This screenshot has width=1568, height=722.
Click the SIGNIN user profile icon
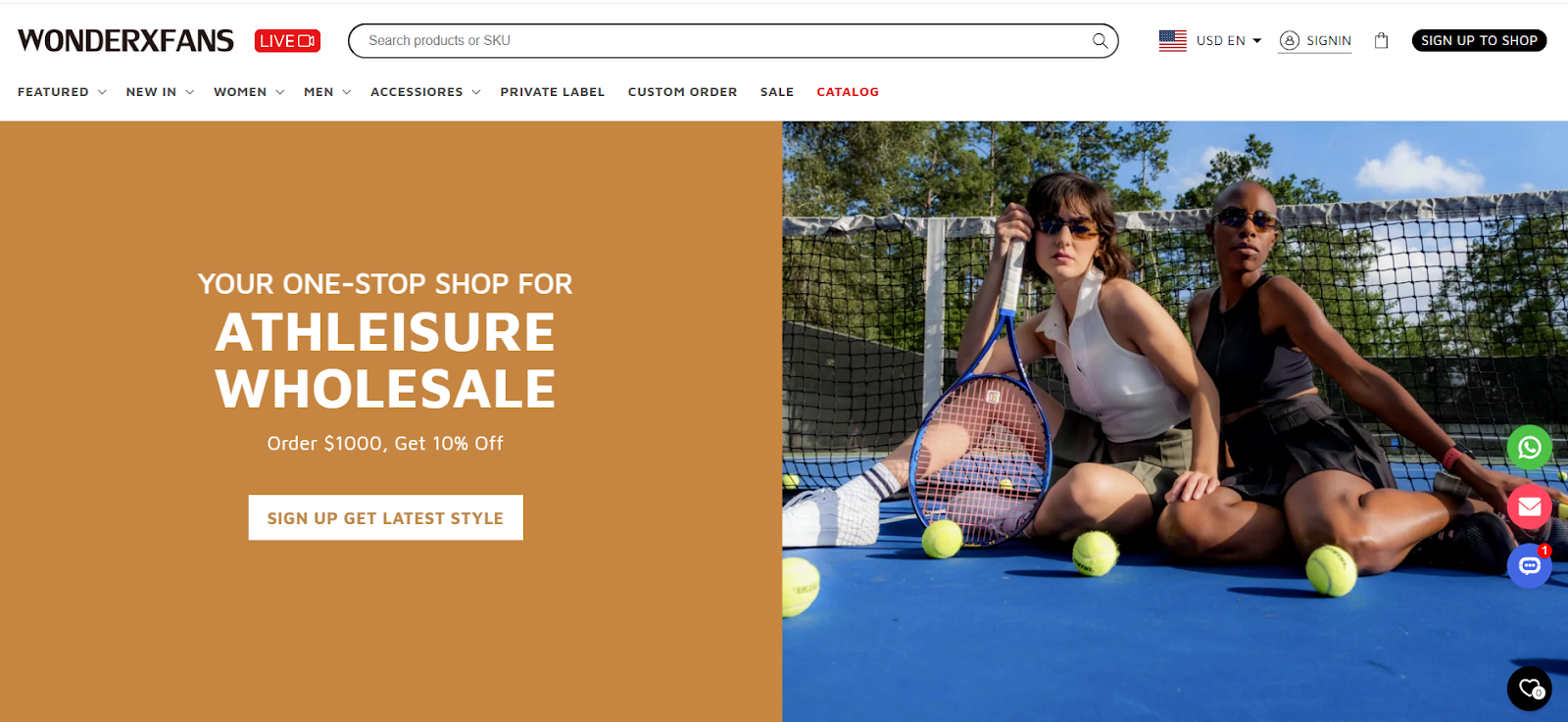[x=1290, y=40]
